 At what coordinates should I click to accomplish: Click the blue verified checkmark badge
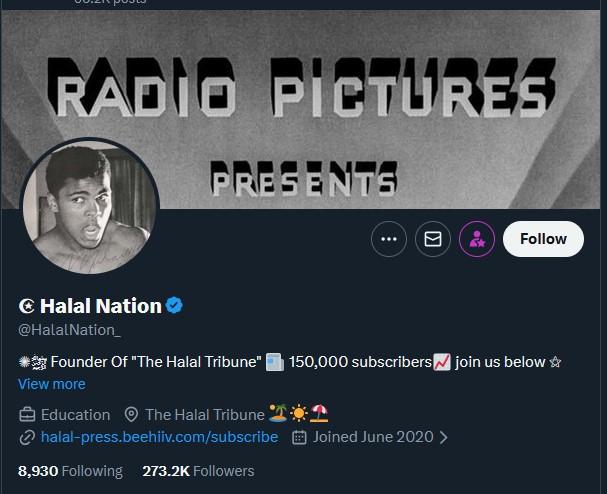[174, 305]
